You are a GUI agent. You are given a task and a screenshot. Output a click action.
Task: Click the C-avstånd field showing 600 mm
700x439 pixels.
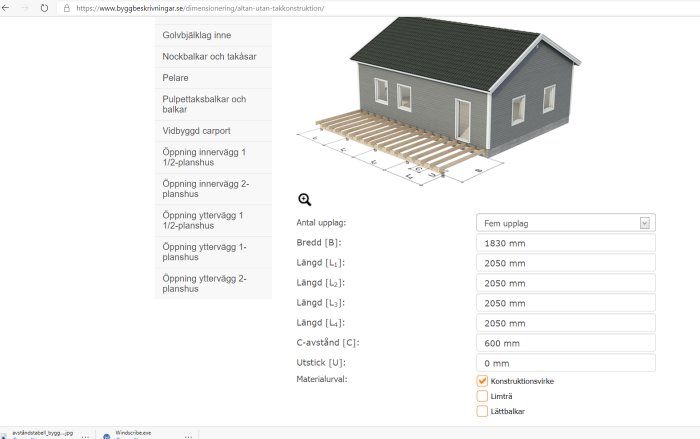pyautogui.click(x=566, y=343)
